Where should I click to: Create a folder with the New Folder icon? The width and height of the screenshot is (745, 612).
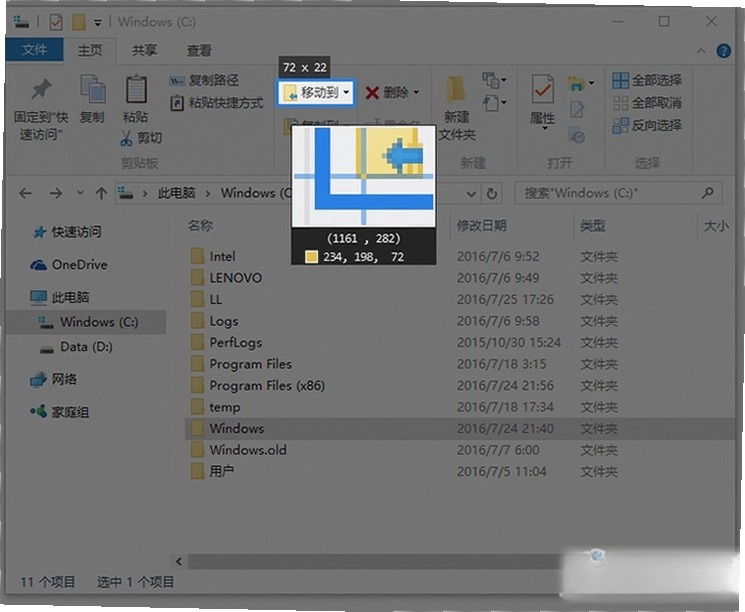coord(456,89)
